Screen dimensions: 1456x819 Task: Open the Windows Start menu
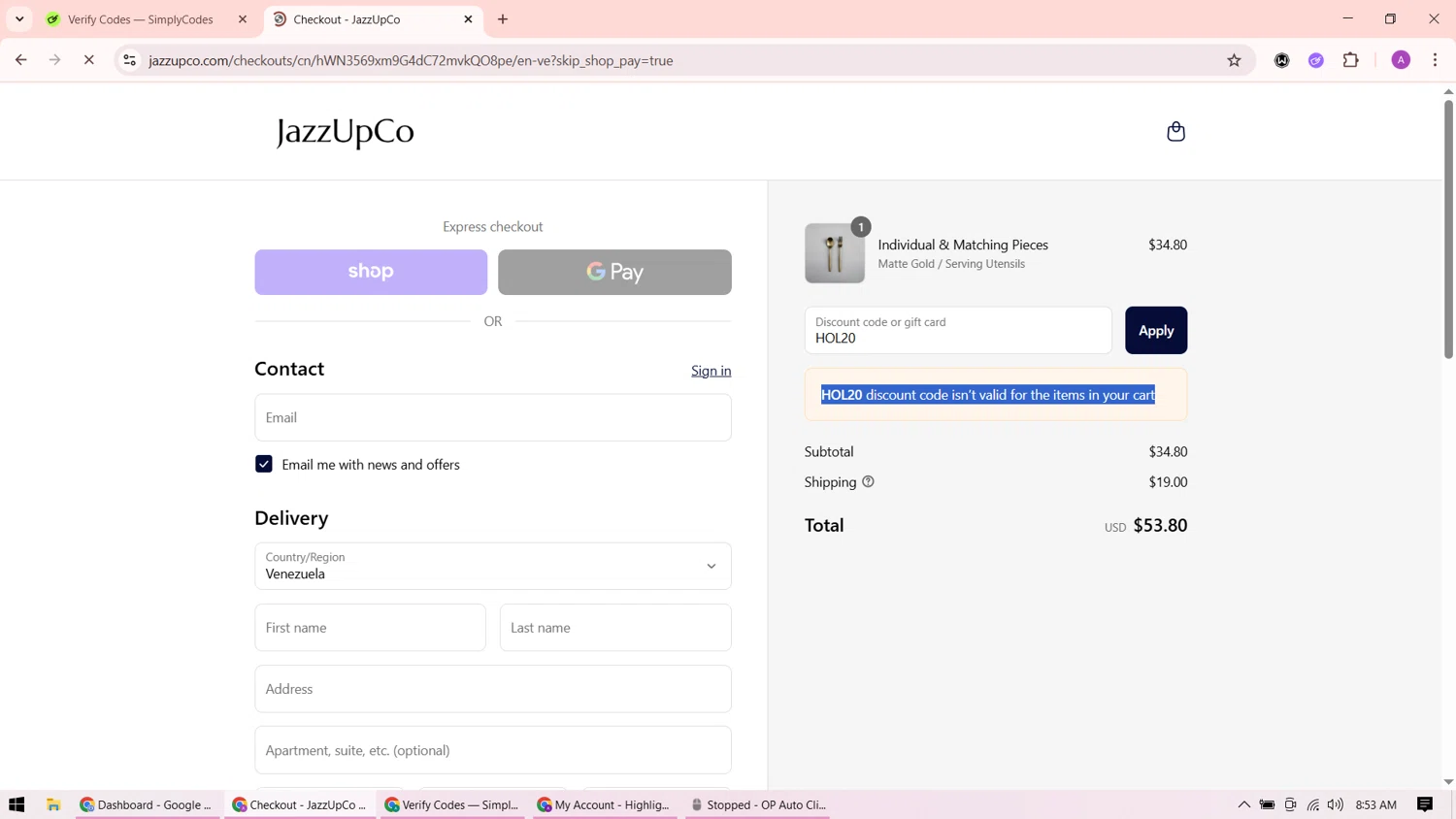click(17, 804)
